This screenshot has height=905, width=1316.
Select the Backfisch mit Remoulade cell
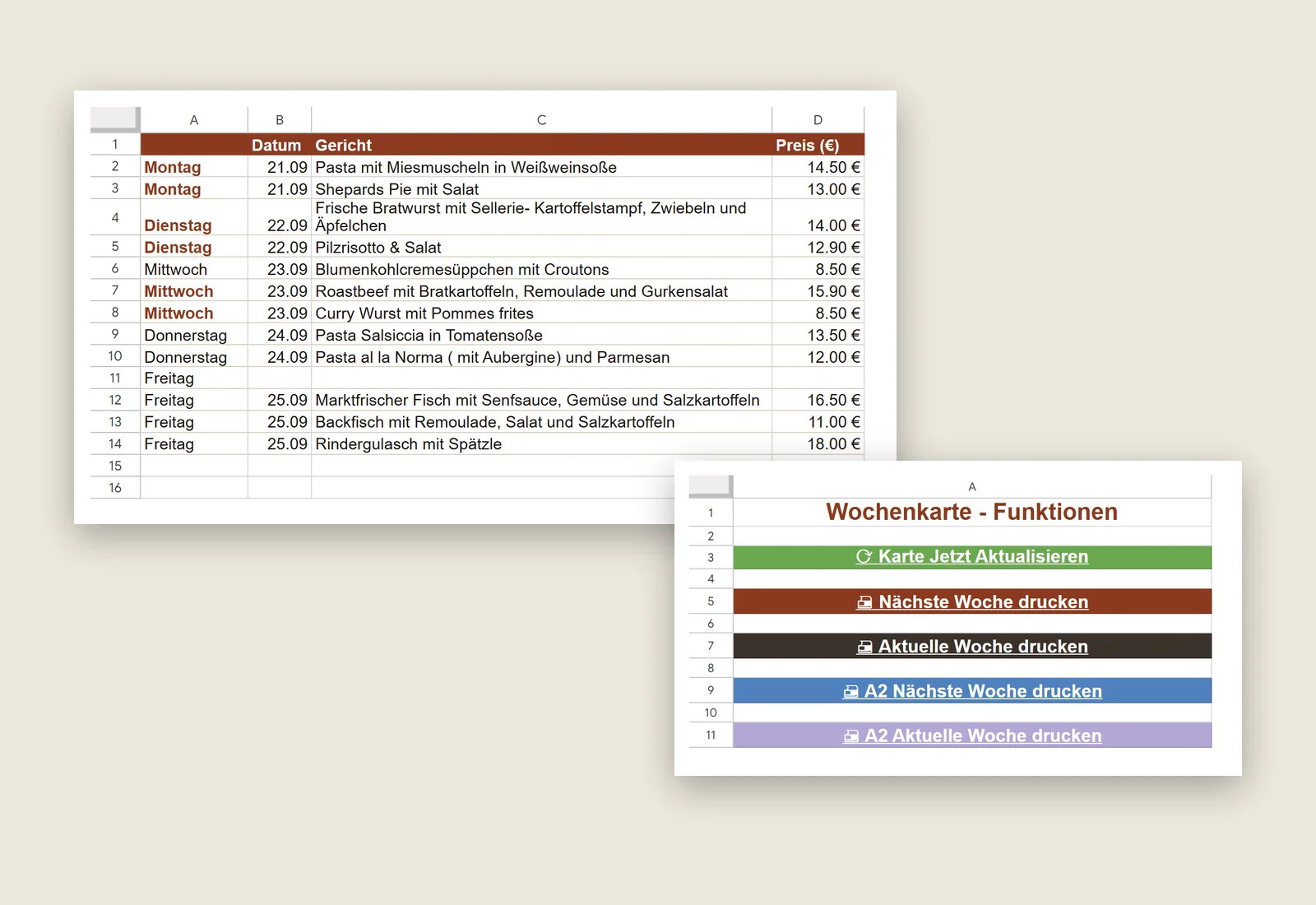pyautogui.click(x=541, y=422)
